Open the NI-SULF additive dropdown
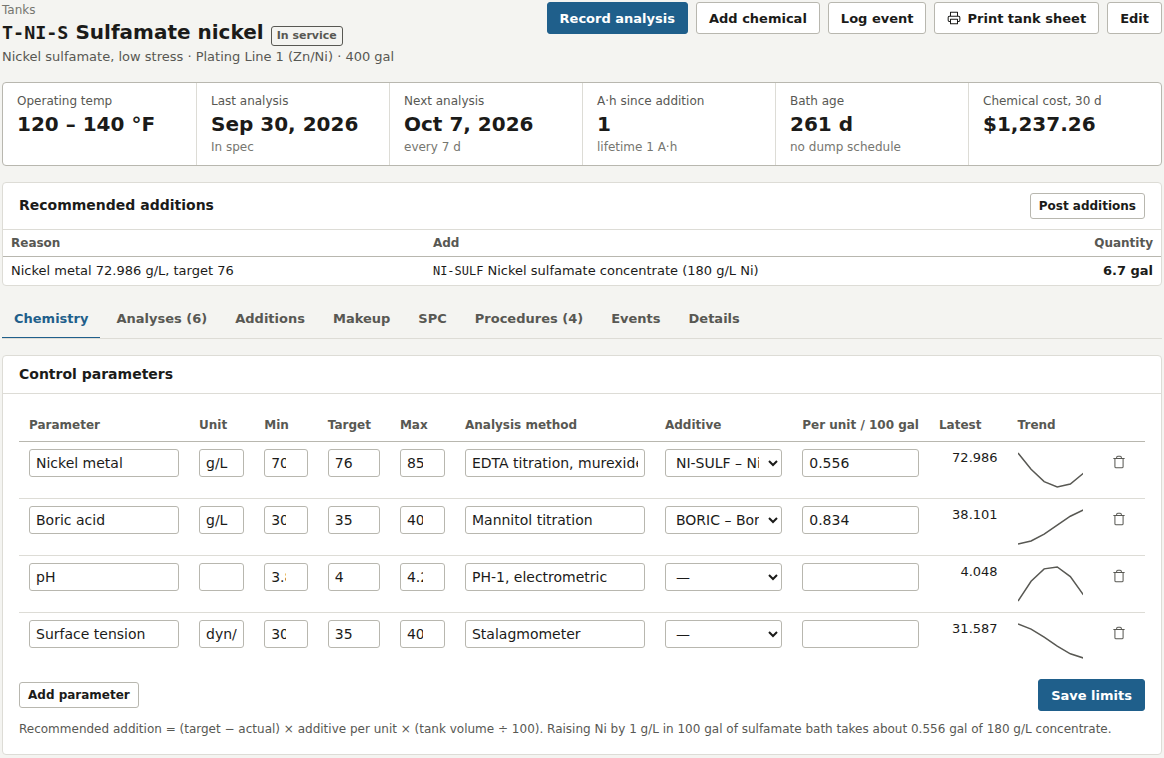This screenshot has height=758, width=1164. 723,463
